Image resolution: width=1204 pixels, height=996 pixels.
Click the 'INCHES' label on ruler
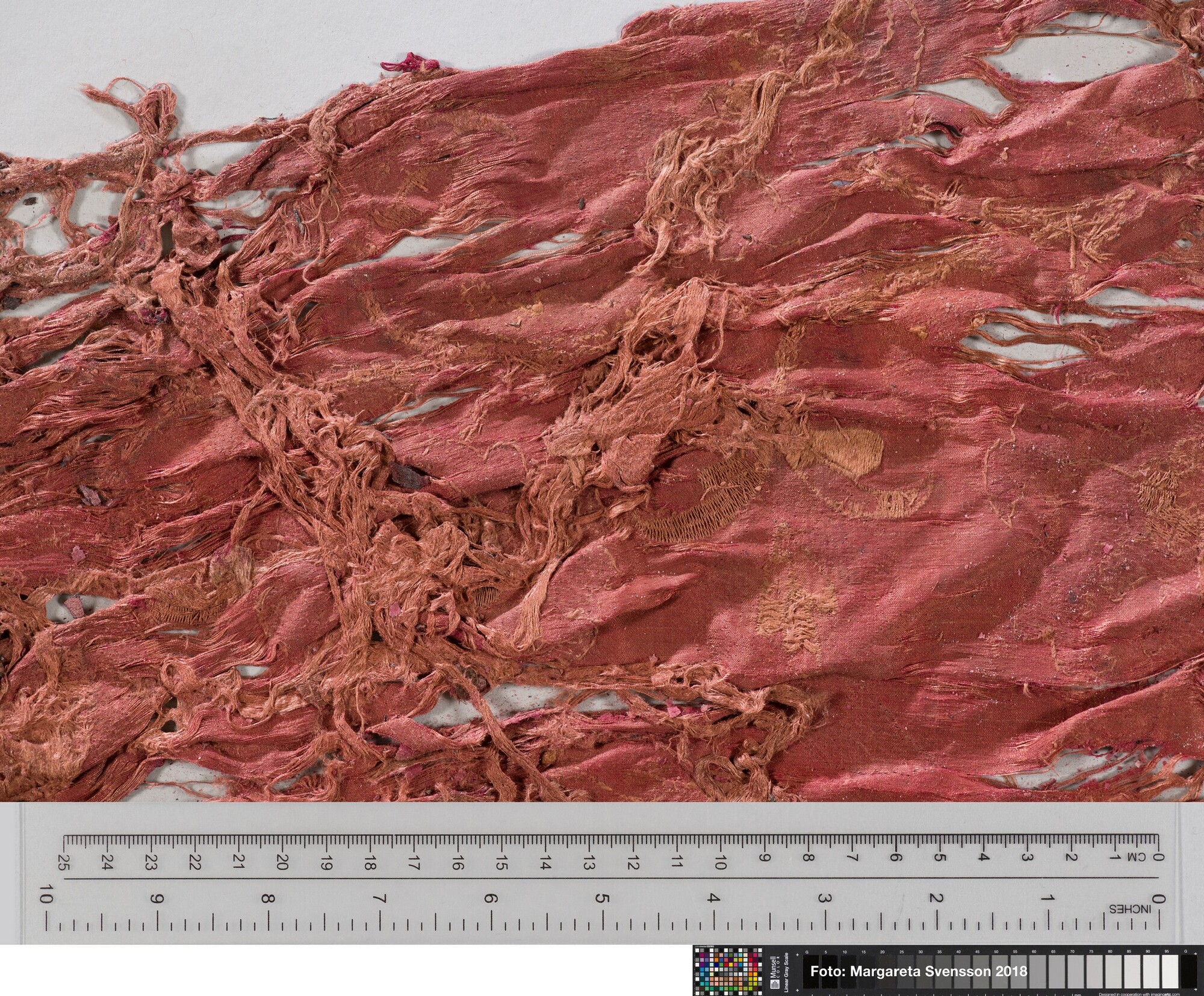[1129, 908]
